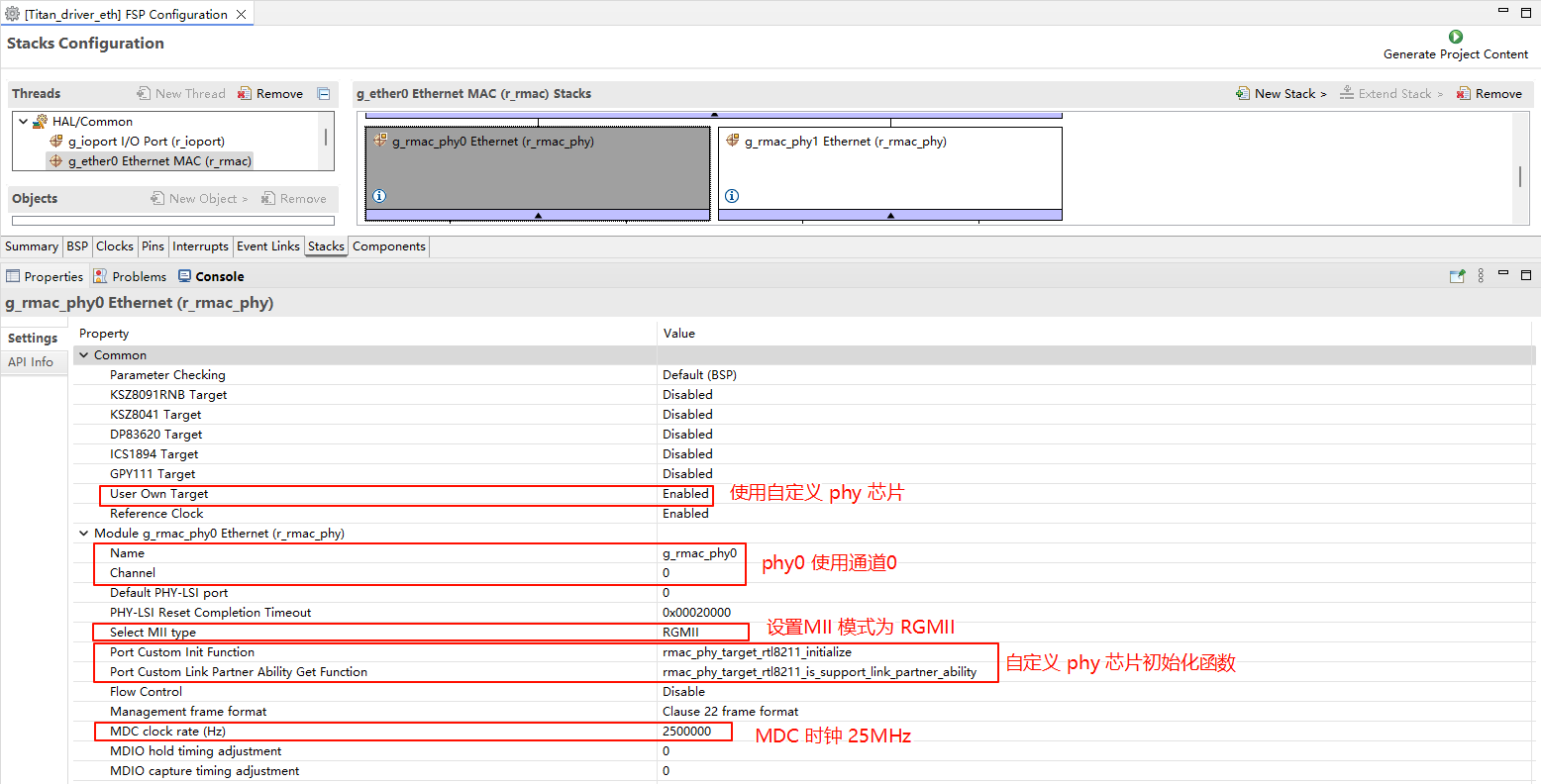Click the Threads panel collapse icon
This screenshot has height=784, width=1541.
(x=324, y=94)
